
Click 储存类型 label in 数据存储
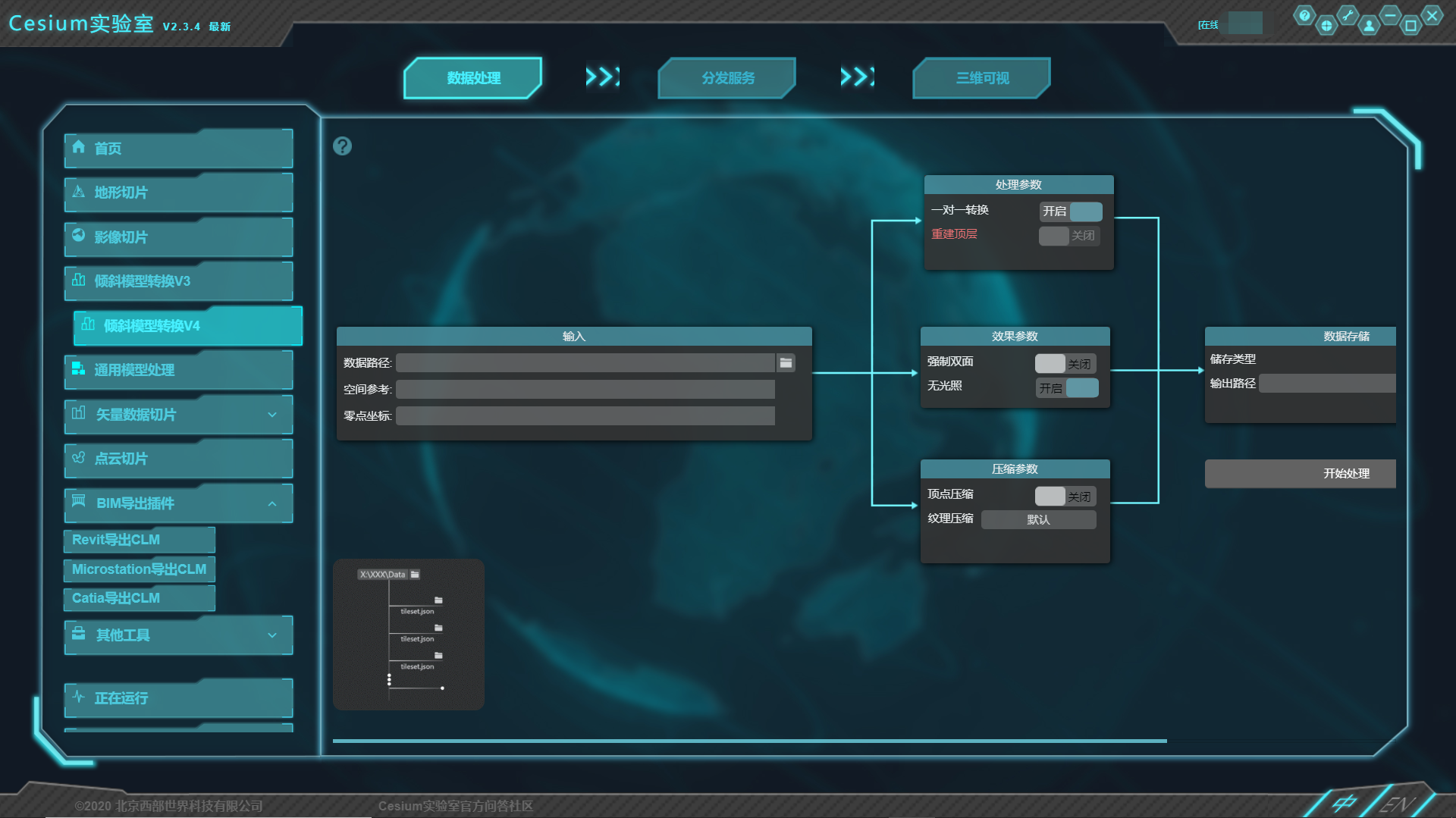(1233, 359)
